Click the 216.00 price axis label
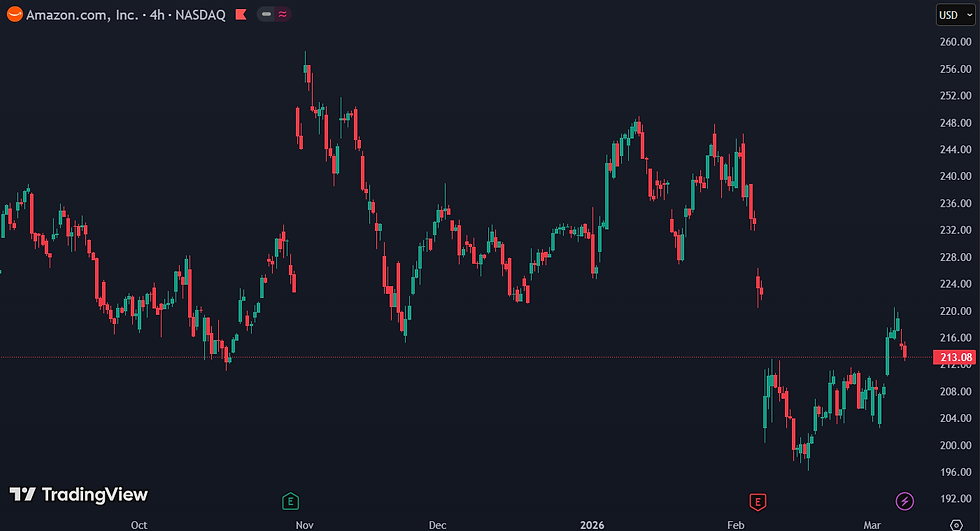The image size is (980, 531). pos(956,337)
